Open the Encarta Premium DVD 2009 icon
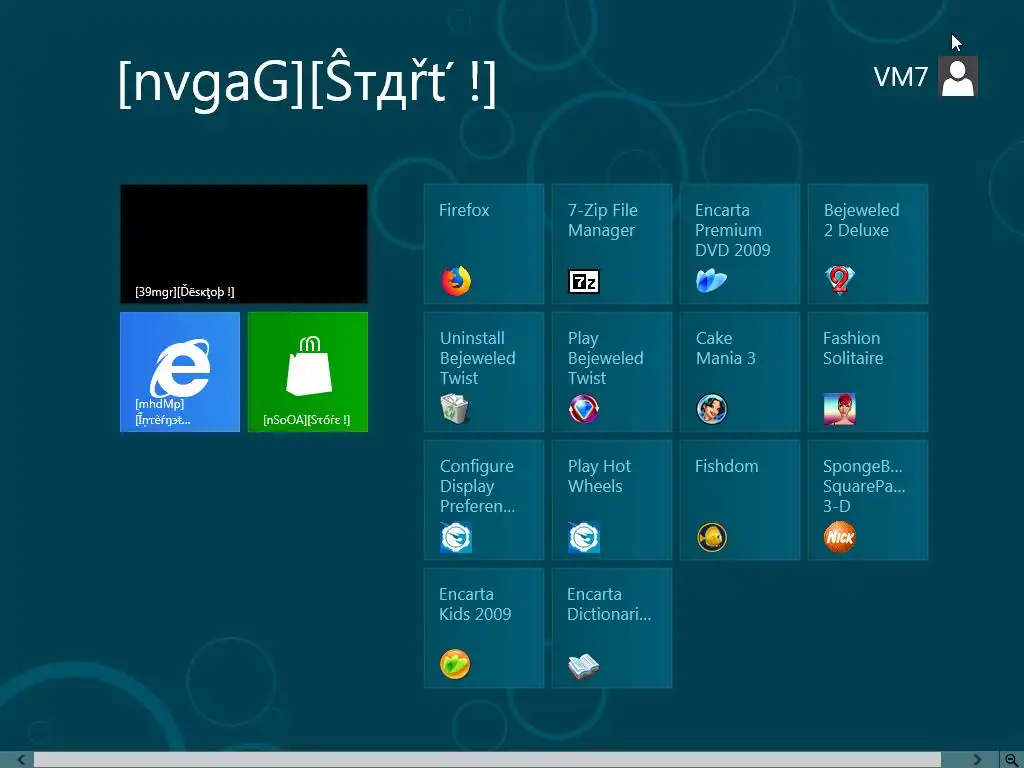The height and width of the screenshot is (768, 1024). point(711,281)
